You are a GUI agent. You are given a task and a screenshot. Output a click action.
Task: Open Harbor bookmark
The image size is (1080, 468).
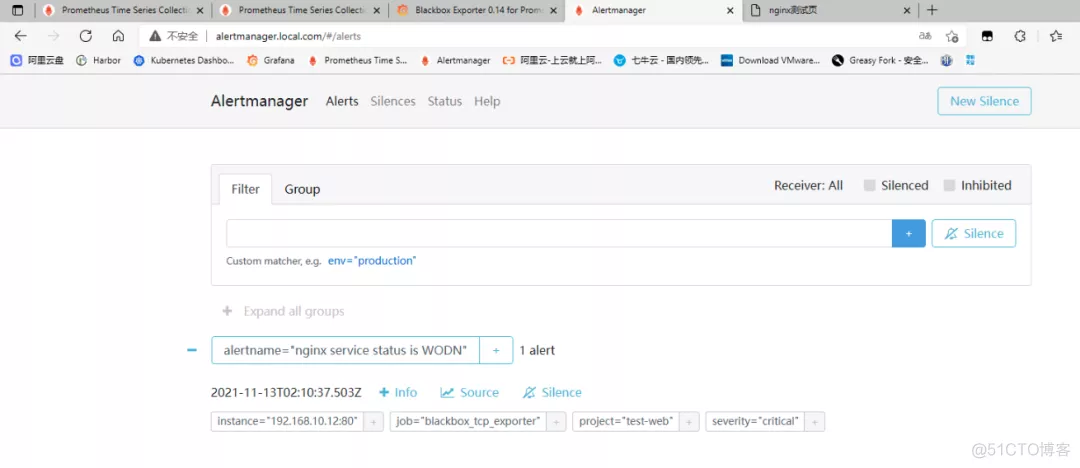tap(98, 61)
